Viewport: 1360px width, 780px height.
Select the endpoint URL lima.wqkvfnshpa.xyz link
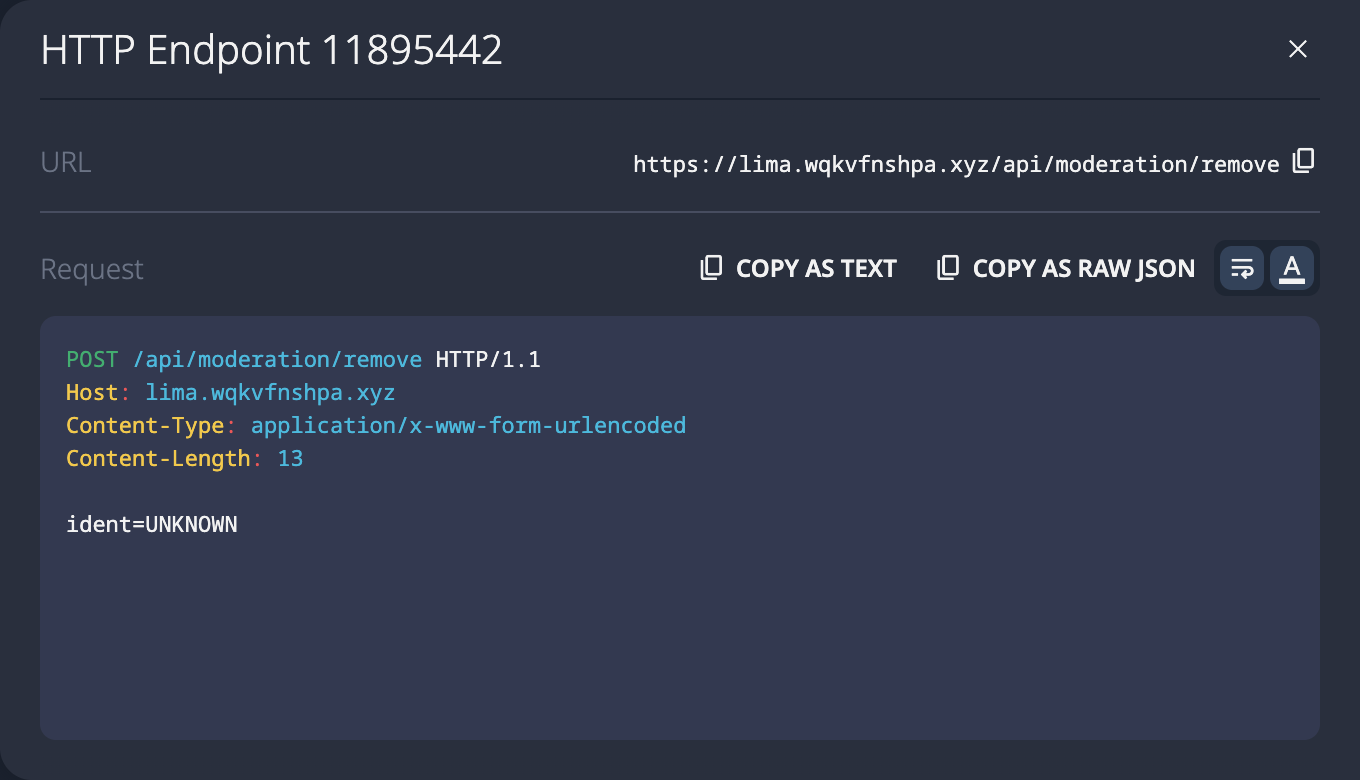click(954, 163)
